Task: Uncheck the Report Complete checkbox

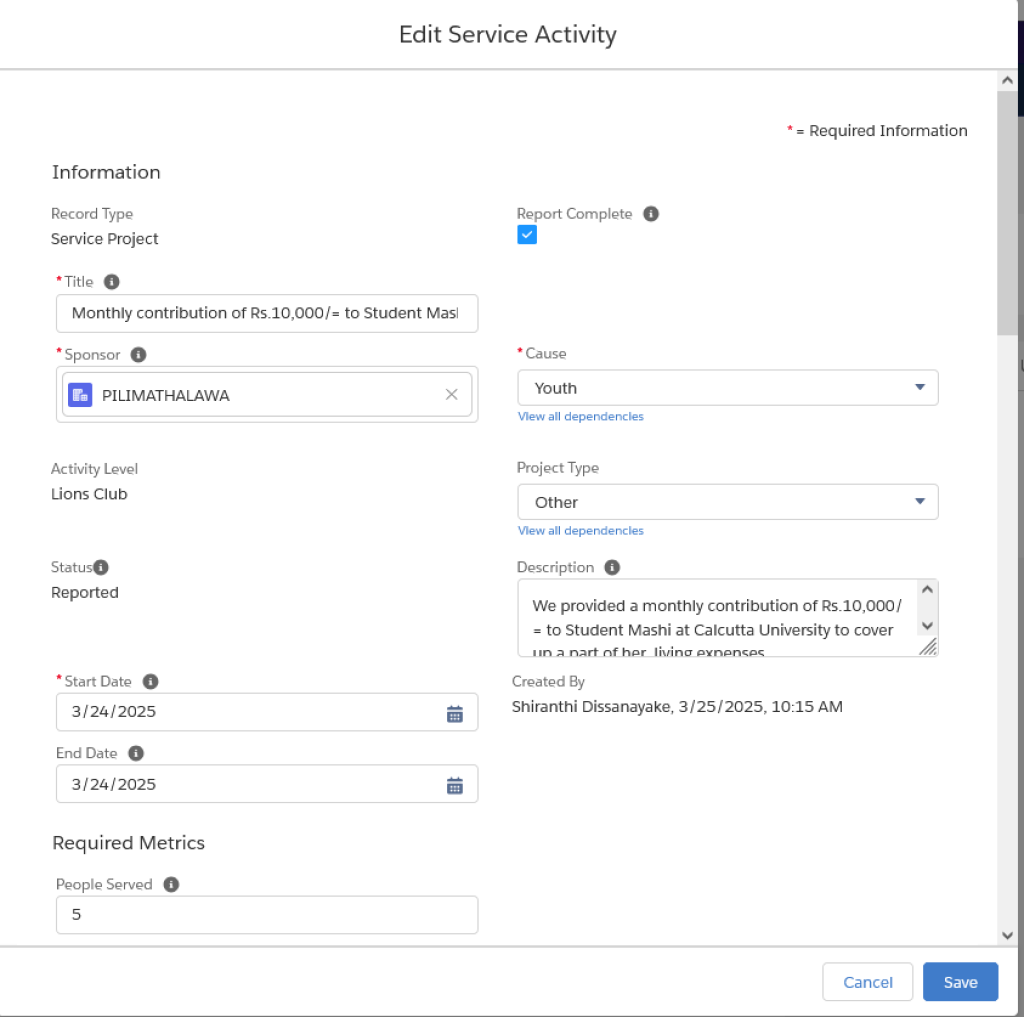Action: [527, 234]
